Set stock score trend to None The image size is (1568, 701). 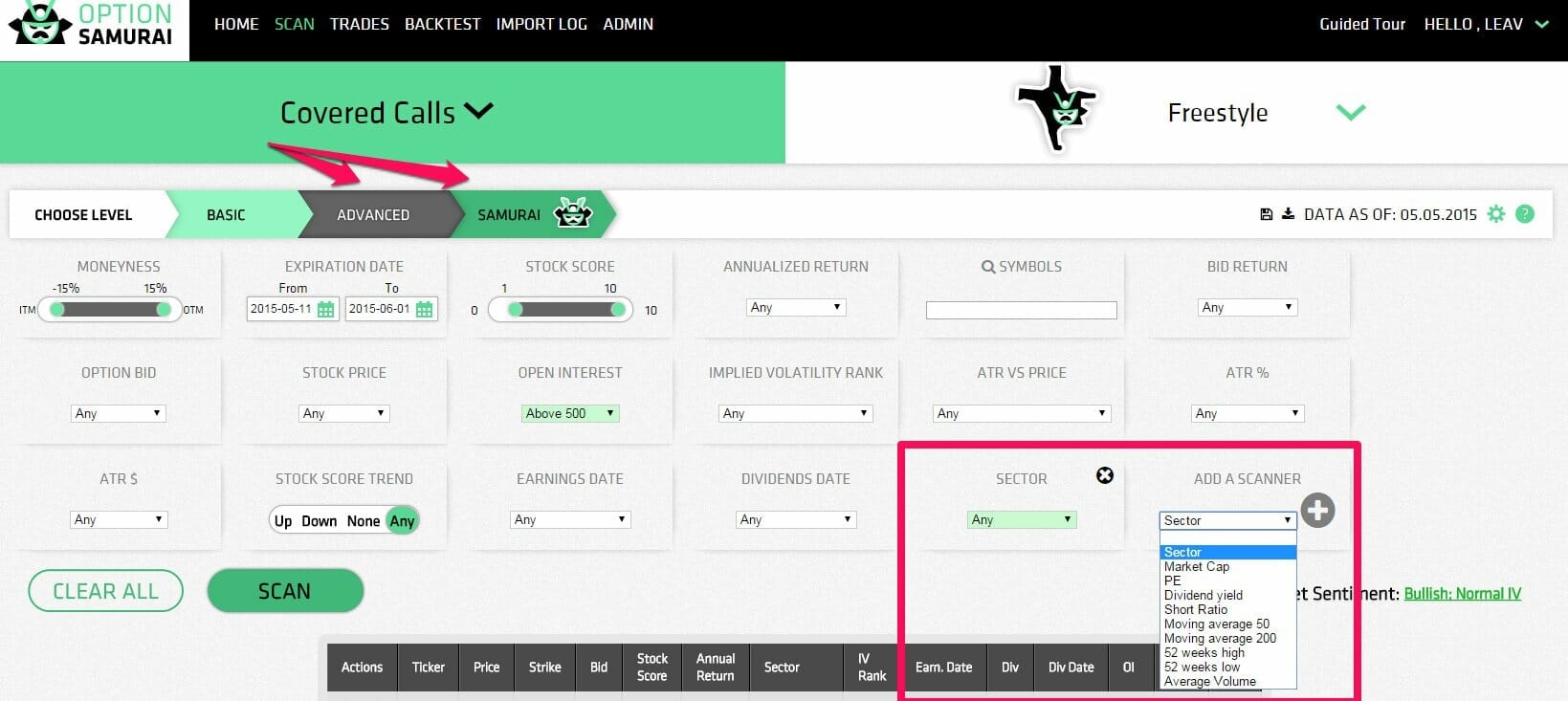click(x=364, y=521)
